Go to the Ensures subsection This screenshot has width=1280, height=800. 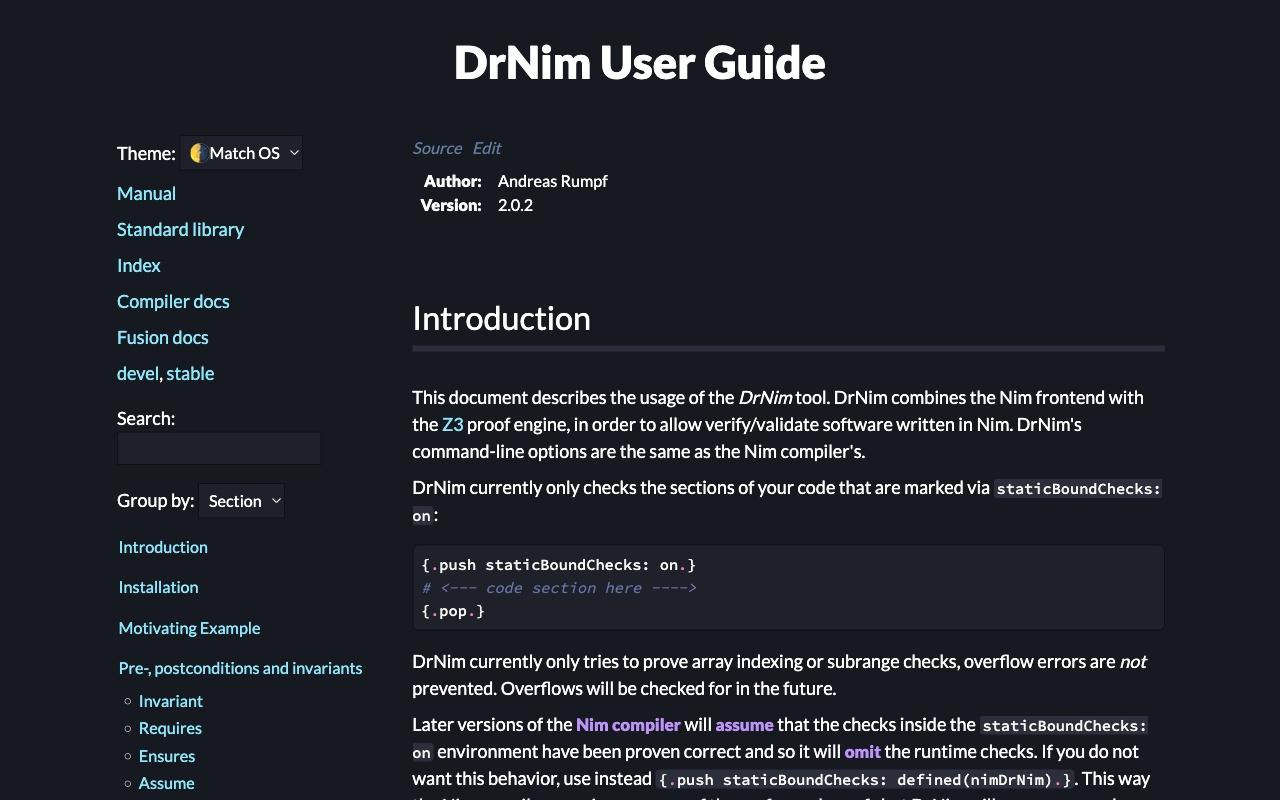tap(167, 756)
